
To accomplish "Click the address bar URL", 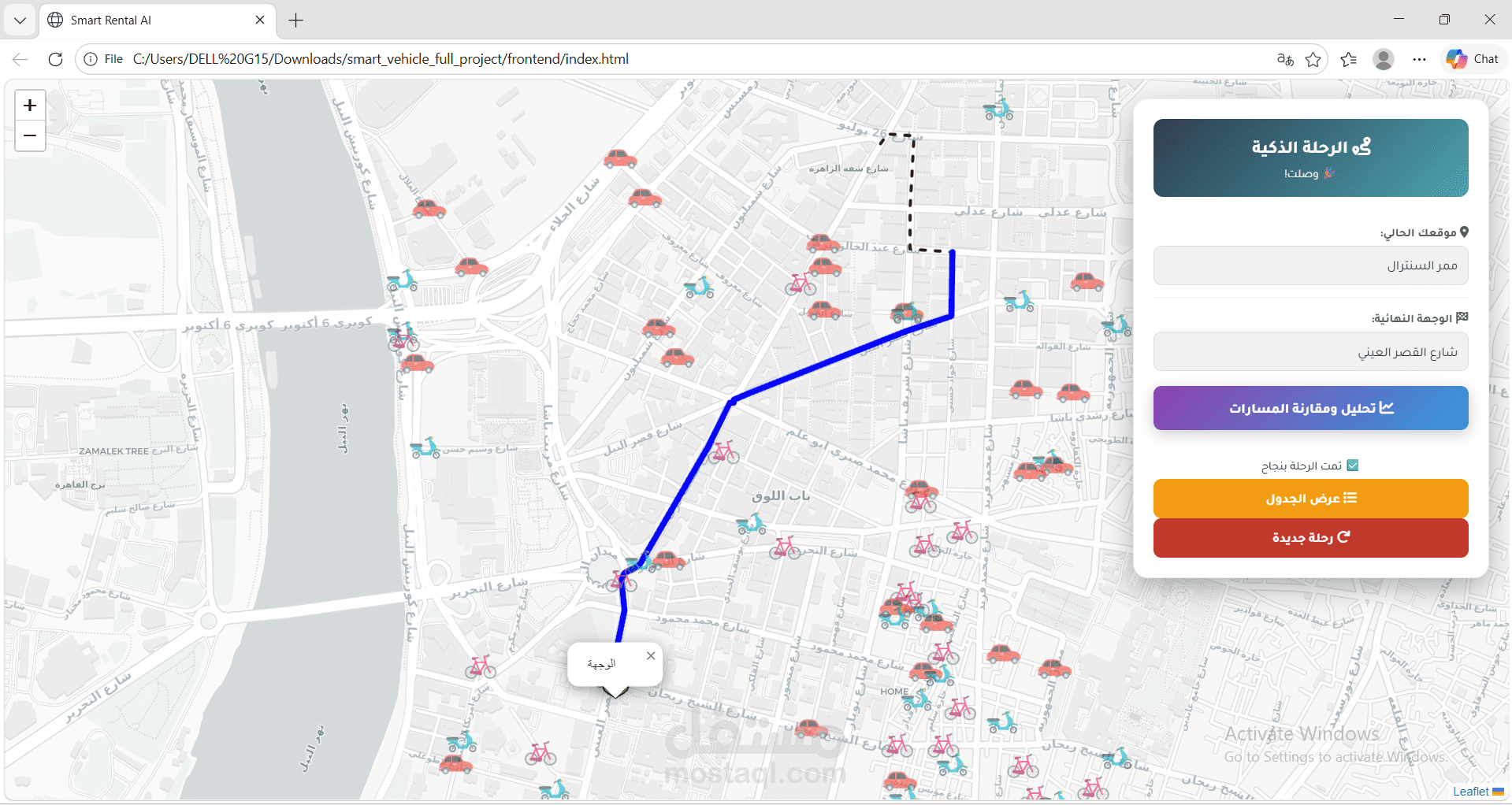I will tap(381, 59).
